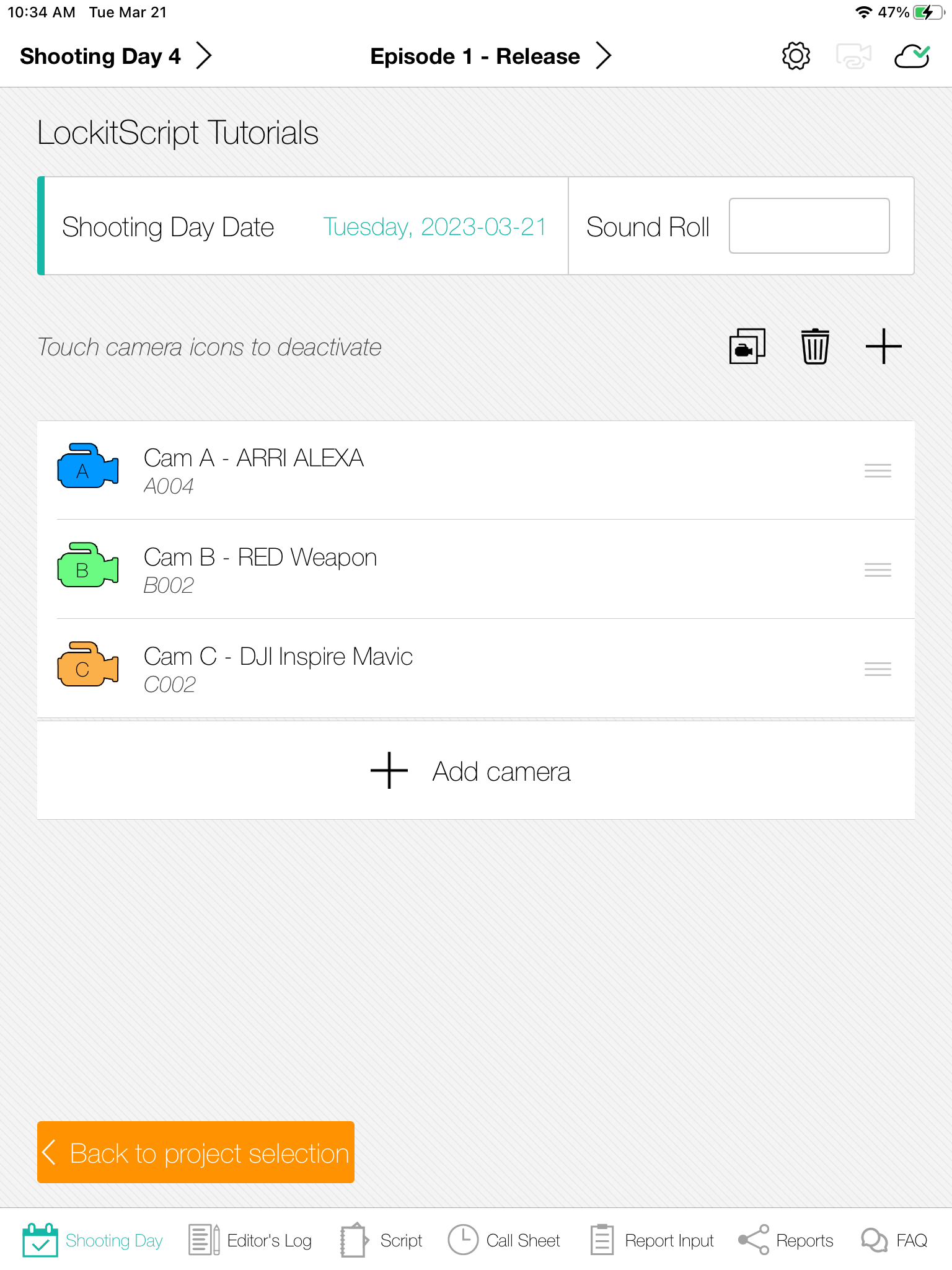Tap the FAQ speech bubbles icon
The image size is (952, 1270).
pos(875,1241)
